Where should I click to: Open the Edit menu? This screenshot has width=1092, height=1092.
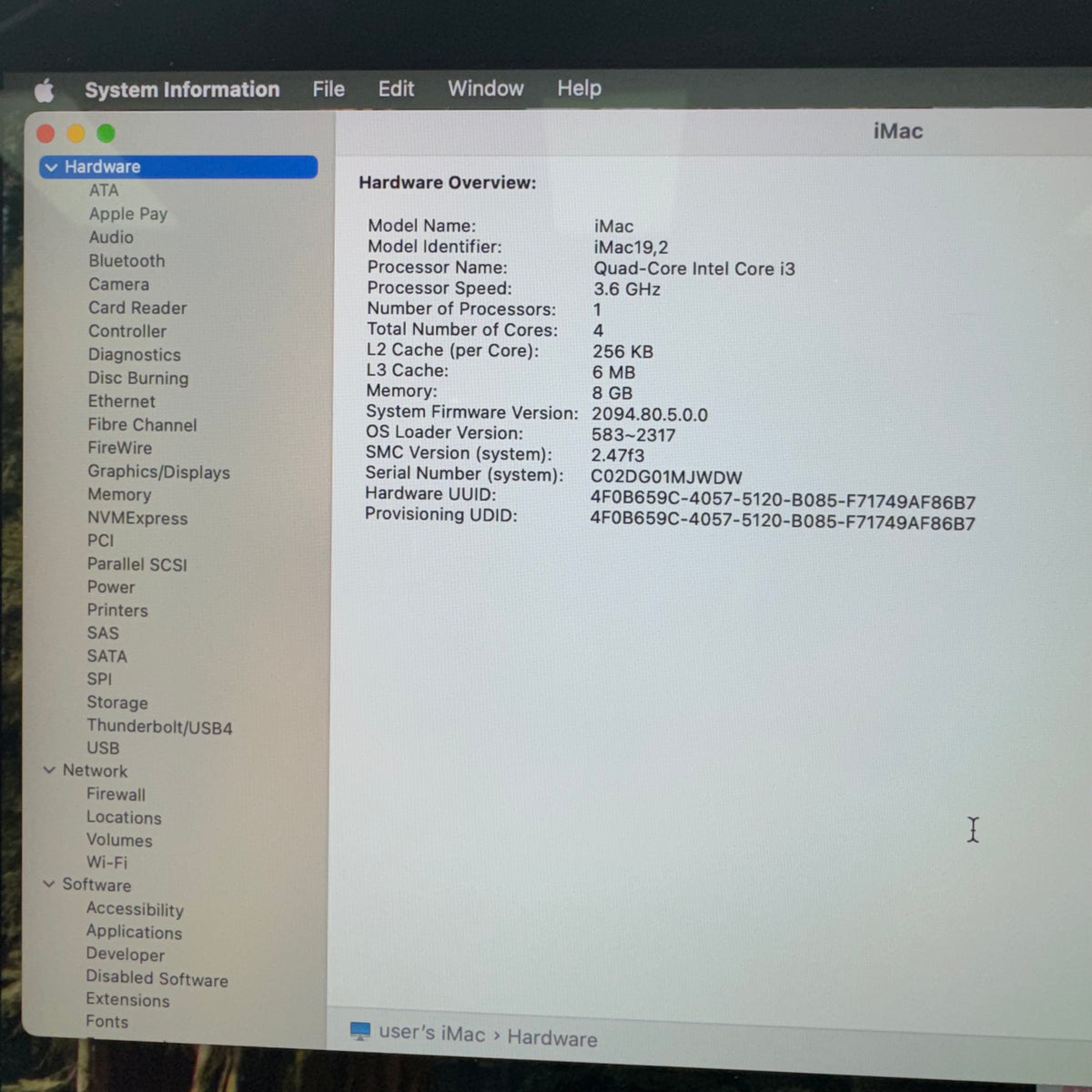[x=396, y=88]
